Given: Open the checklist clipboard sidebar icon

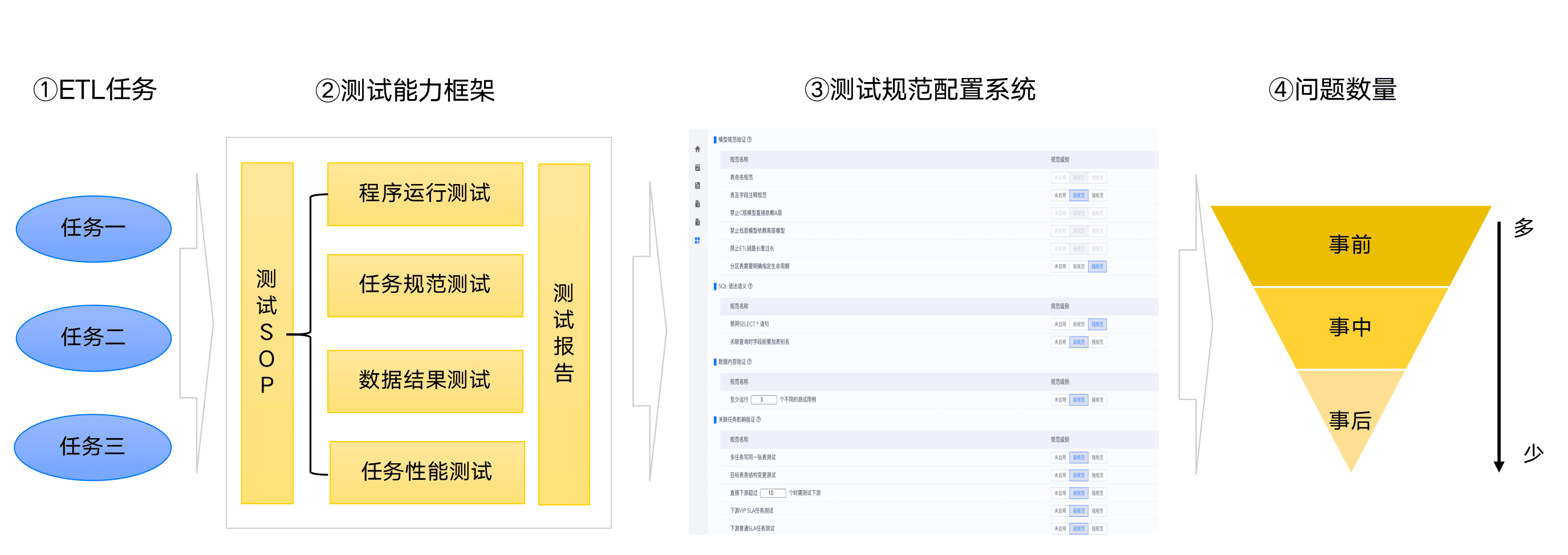Looking at the screenshot, I should 697,168.
